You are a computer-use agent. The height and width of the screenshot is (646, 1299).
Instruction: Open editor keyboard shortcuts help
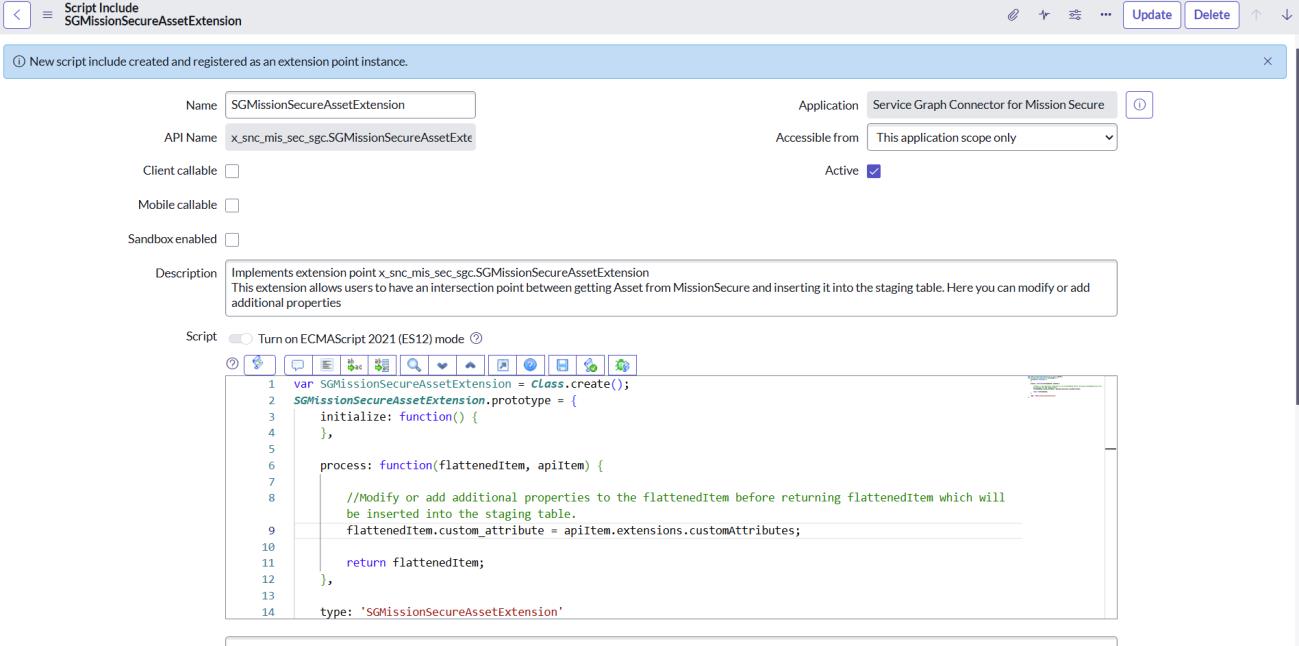(x=530, y=365)
